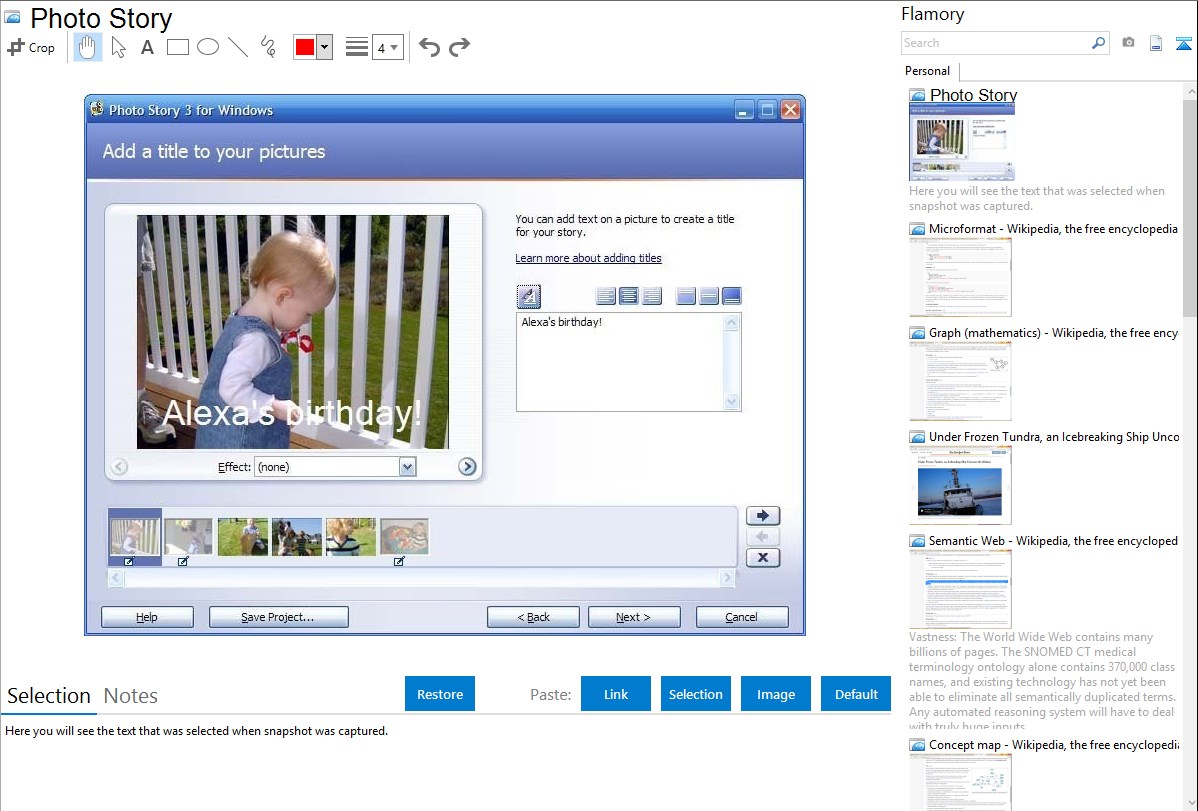Pick the ellipse shape tool

point(208,47)
